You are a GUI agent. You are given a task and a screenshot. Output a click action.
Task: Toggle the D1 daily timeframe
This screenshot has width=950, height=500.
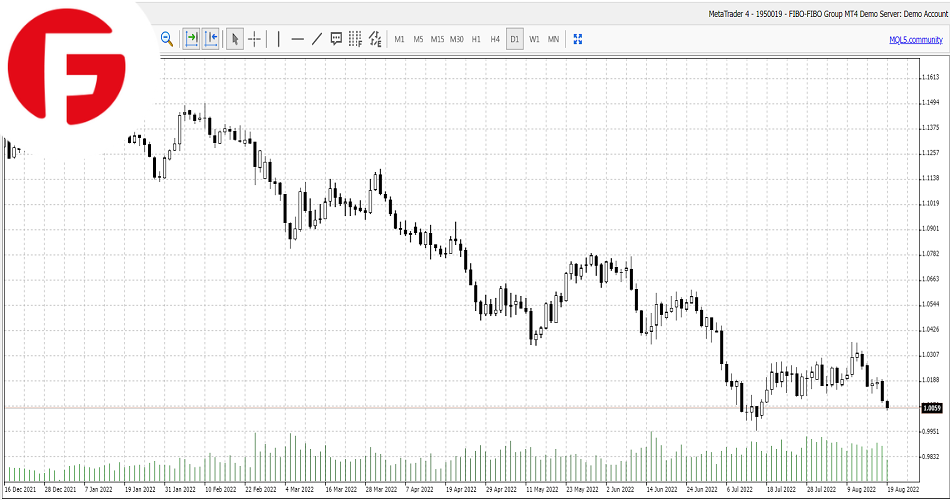pos(515,39)
